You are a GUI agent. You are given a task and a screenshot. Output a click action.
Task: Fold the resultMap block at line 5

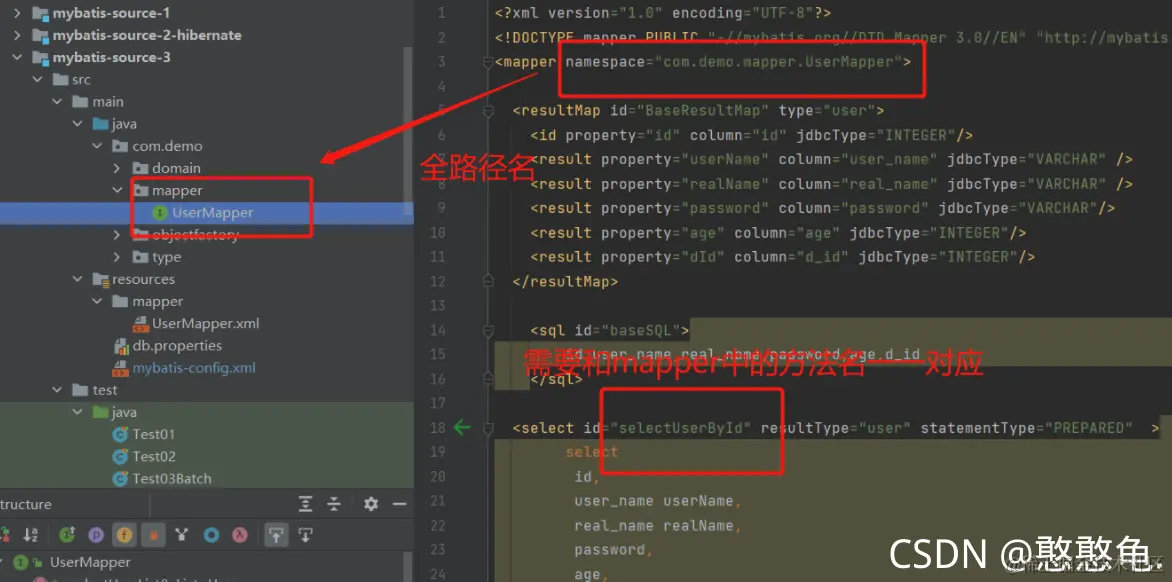(x=488, y=111)
